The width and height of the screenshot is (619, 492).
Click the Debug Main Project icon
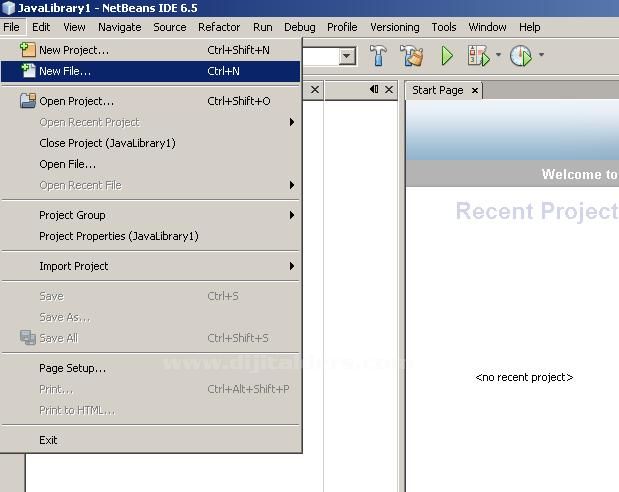click(478, 56)
